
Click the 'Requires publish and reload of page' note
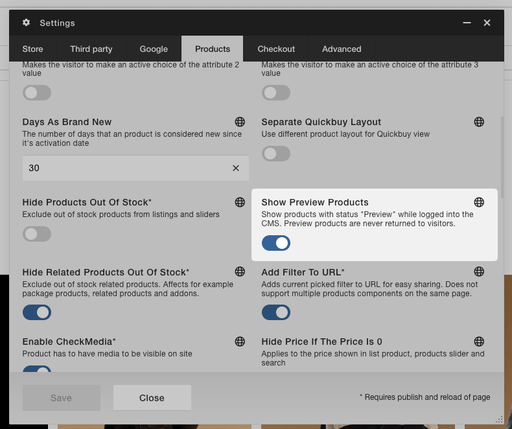425,397
